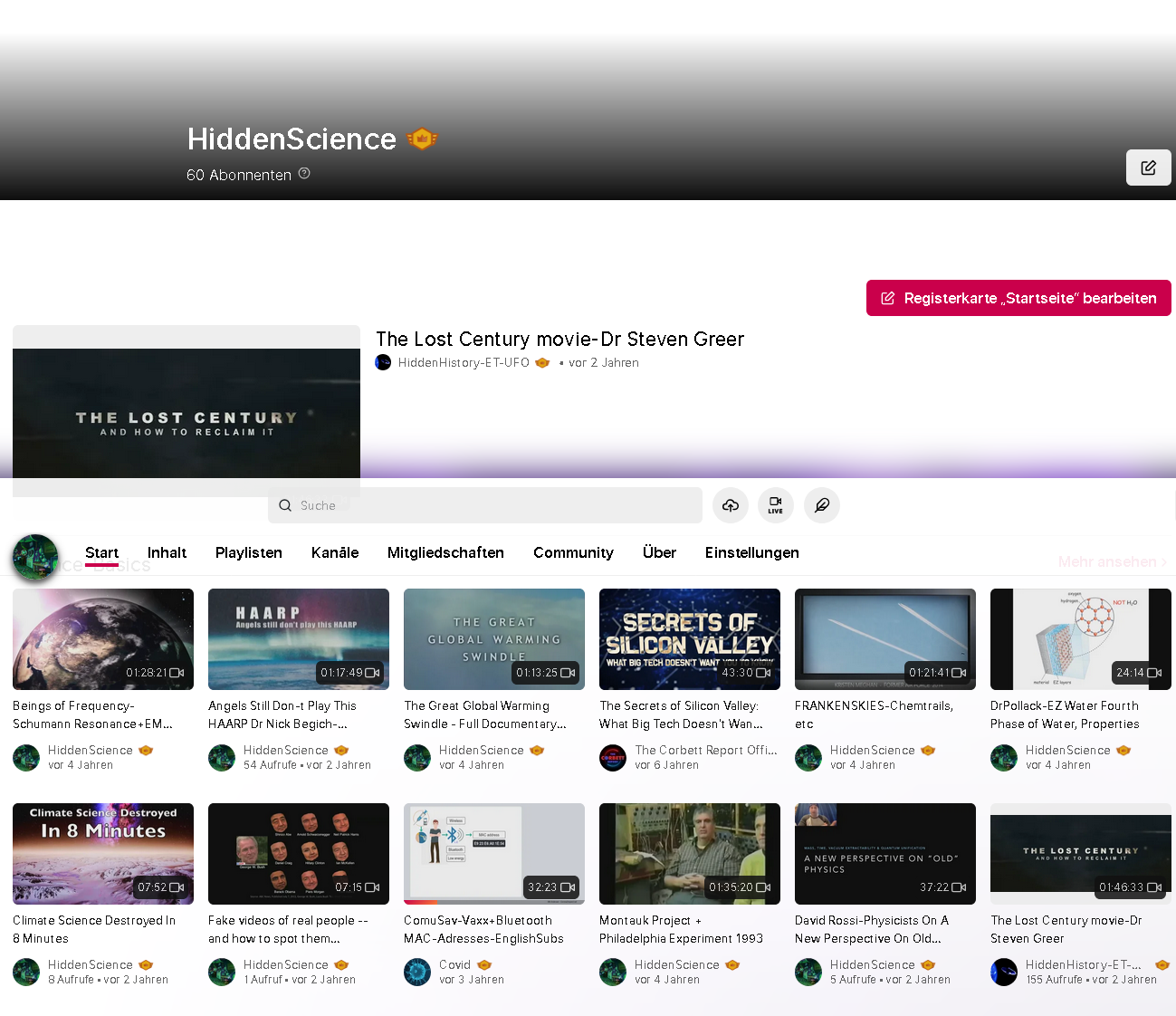
Task: Click the title "Angels Still Don-t Play This HAARP"
Action: point(282,714)
